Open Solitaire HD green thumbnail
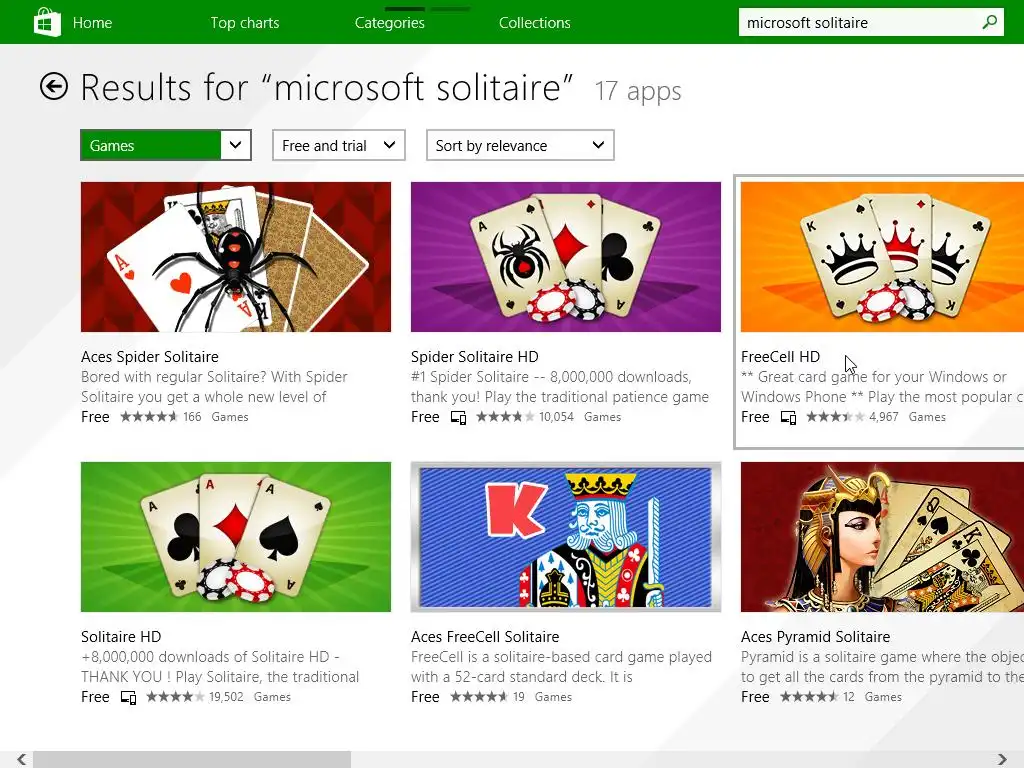The width and height of the screenshot is (1024, 768). point(236,537)
